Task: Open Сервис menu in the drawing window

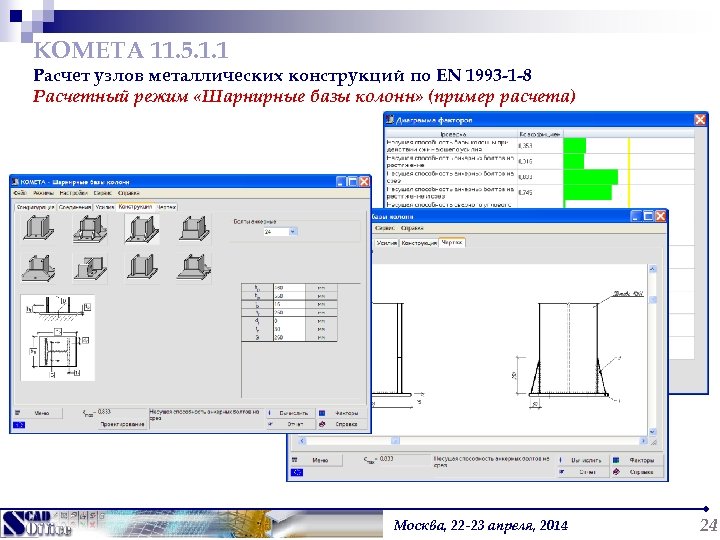Action: tap(384, 228)
